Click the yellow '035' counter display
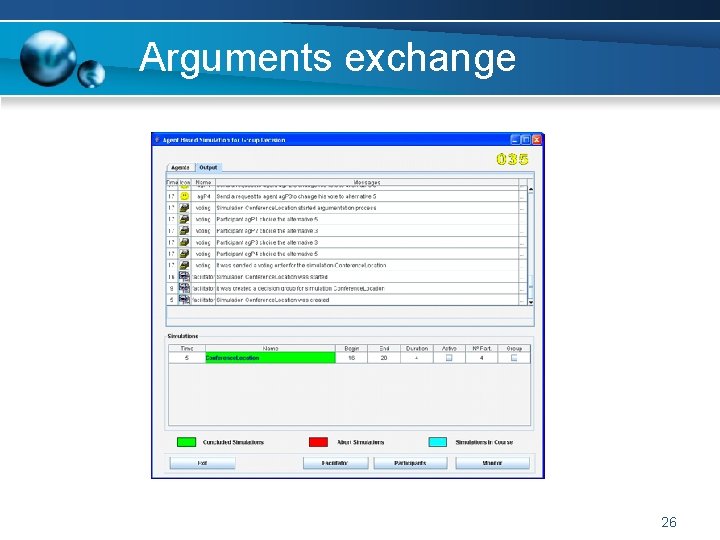 tap(512, 159)
